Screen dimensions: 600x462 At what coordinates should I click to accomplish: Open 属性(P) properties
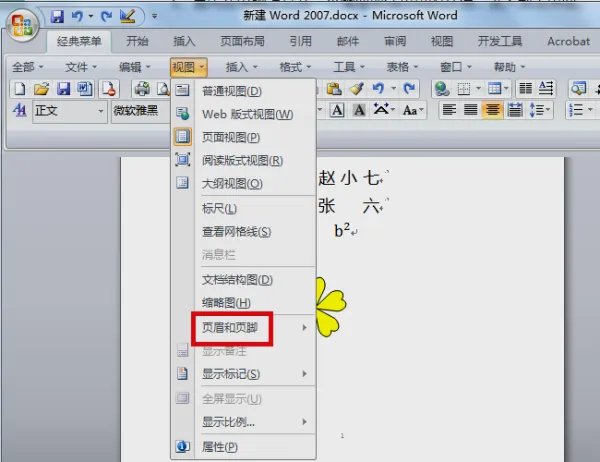tap(244, 447)
